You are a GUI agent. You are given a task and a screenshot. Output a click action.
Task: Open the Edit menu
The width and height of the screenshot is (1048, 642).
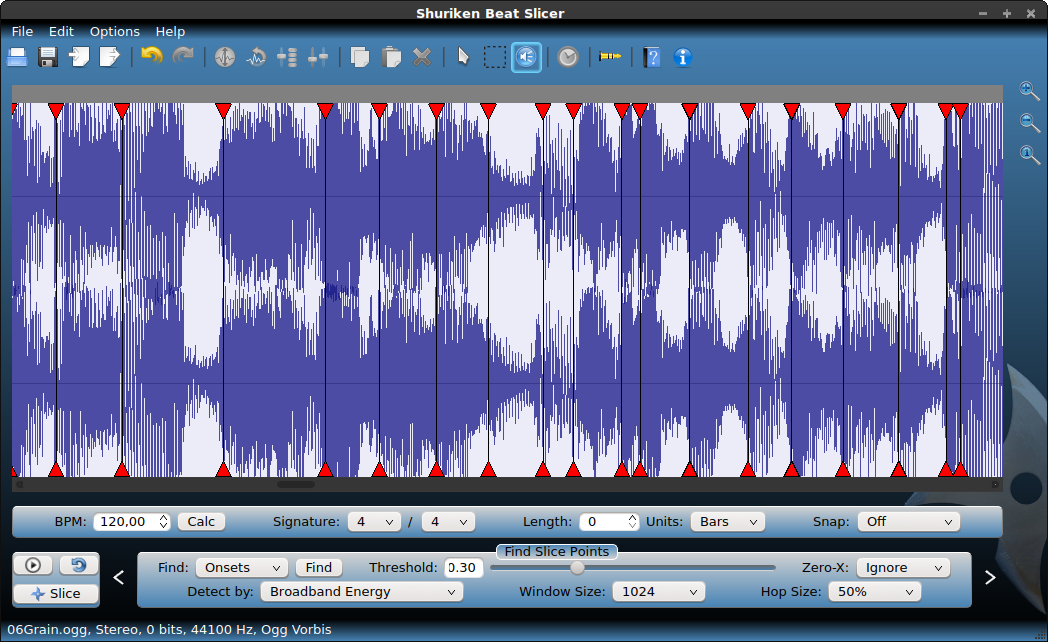click(61, 31)
